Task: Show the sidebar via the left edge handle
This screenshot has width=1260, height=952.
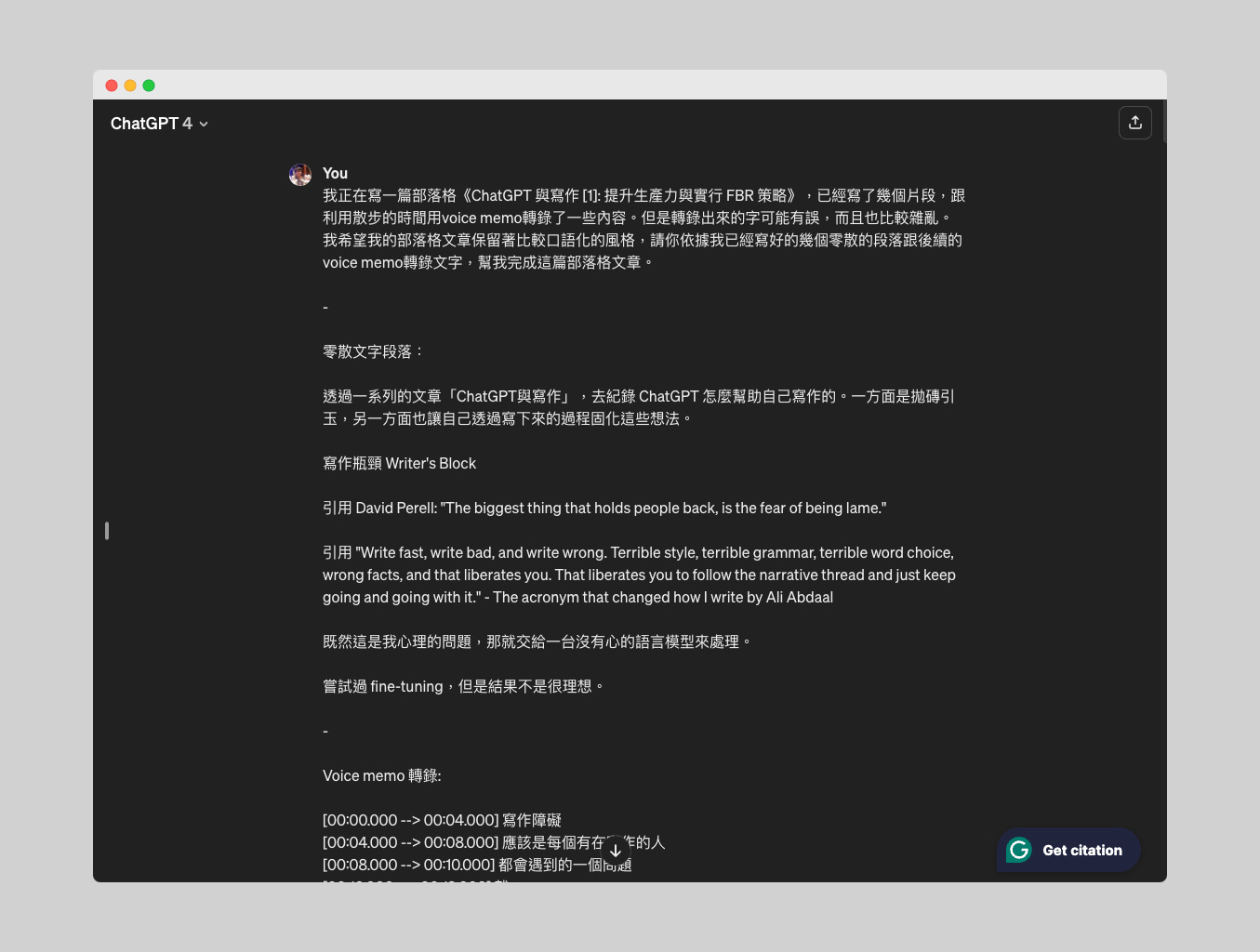Action: pyautogui.click(x=106, y=530)
